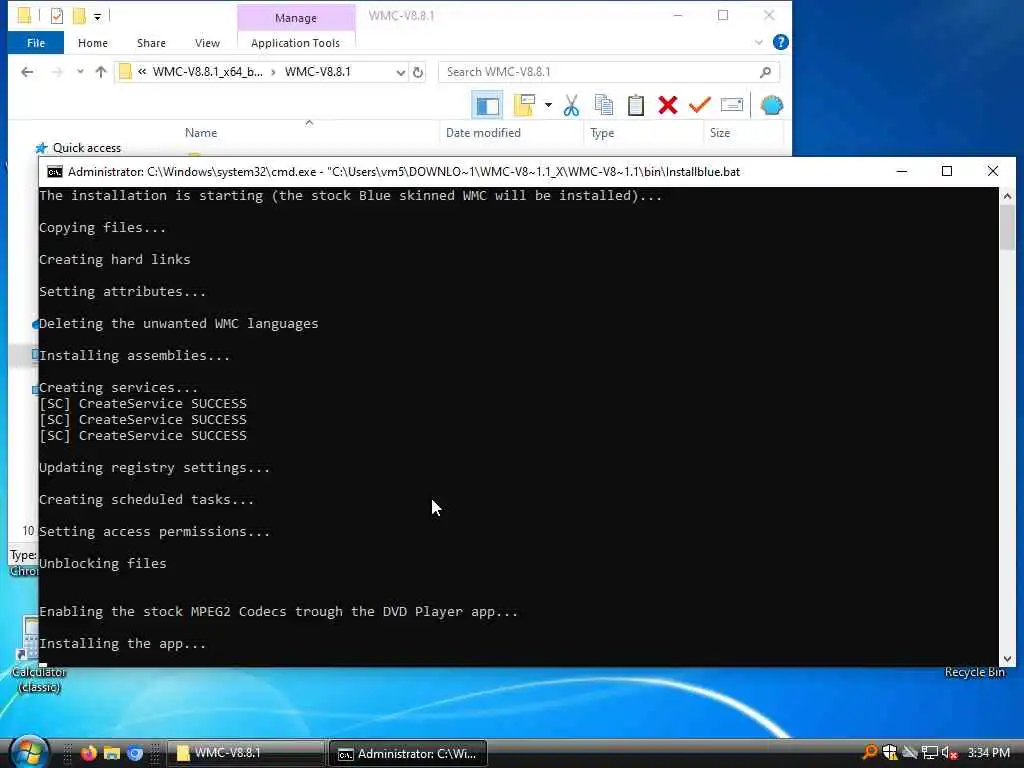The image size is (1024, 768).
Task: Click the cmd window scrollbar thumb
Action: tap(1007, 227)
